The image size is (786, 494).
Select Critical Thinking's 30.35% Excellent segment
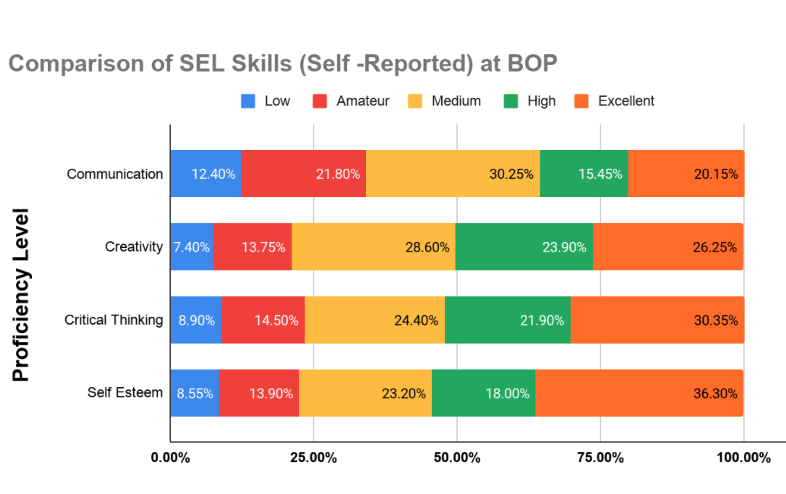[x=656, y=320]
